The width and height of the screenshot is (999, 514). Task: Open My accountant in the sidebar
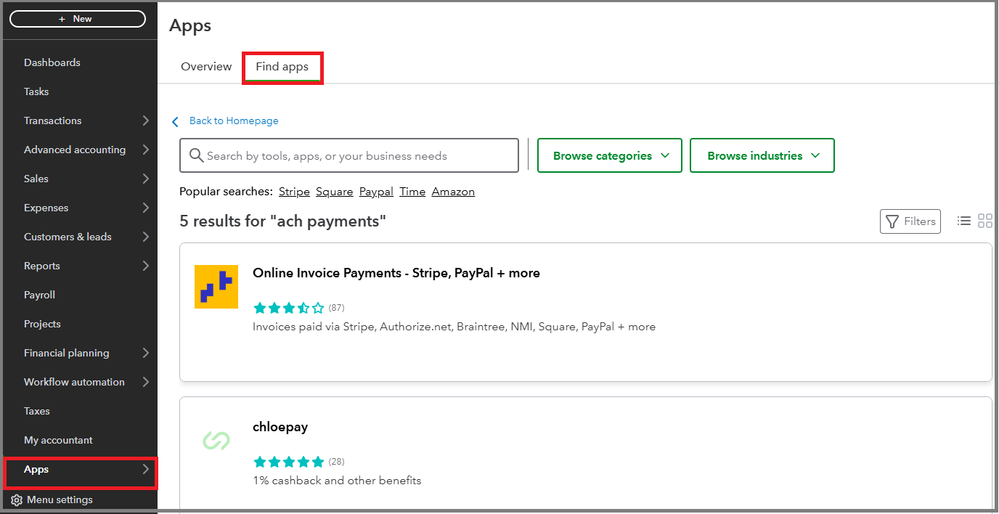pos(58,440)
